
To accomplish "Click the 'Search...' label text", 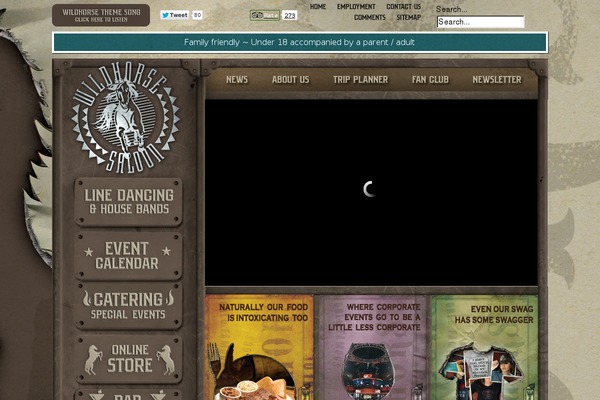I will 452,9.
